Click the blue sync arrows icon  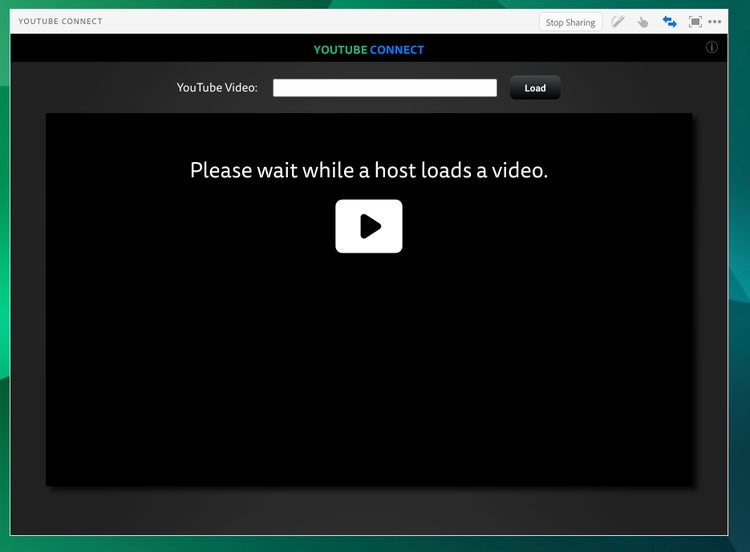[x=669, y=22]
